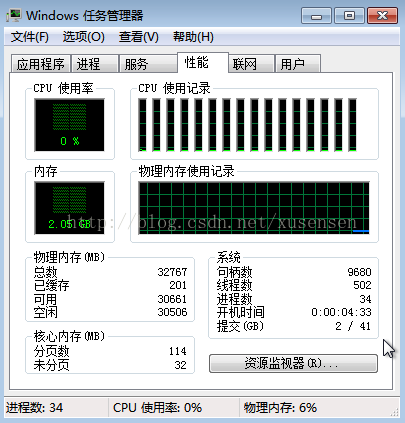Click cached memory value 201
The height and width of the screenshot is (423, 405).
(178, 285)
